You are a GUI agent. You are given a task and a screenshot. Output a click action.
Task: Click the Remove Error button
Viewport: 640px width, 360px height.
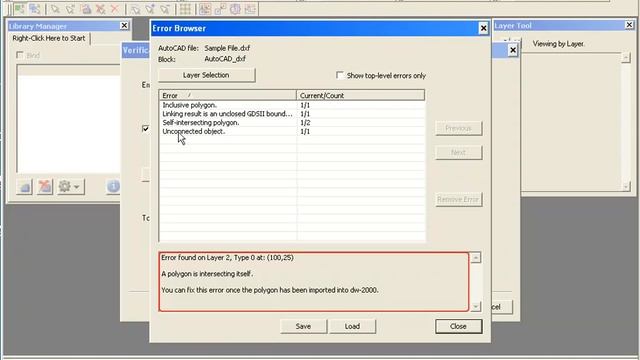point(458,199)
